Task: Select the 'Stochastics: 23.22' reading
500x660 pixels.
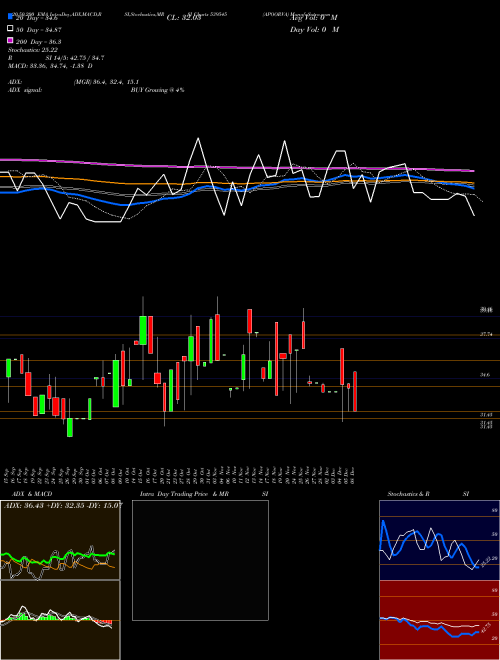Action: click(x=33, y=50)
